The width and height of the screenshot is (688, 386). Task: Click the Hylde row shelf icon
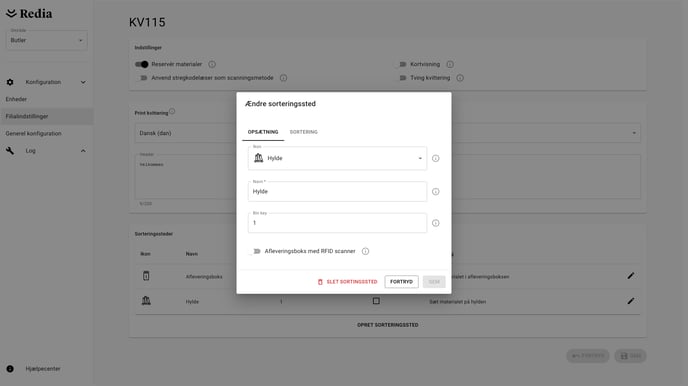146,301
